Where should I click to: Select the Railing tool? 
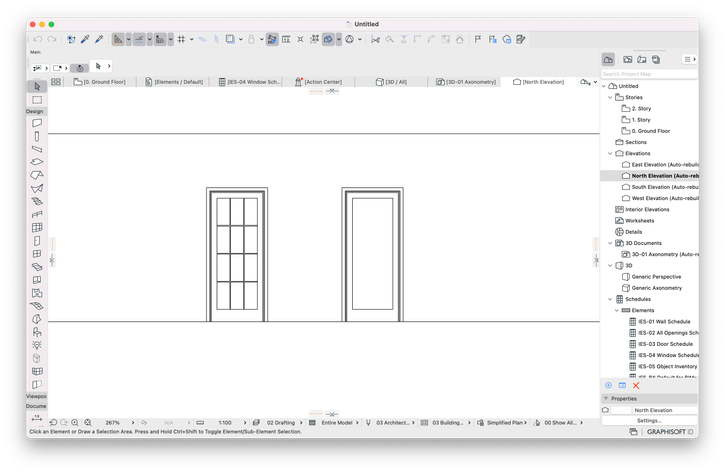pyautogui.click(x=37, y=214)
